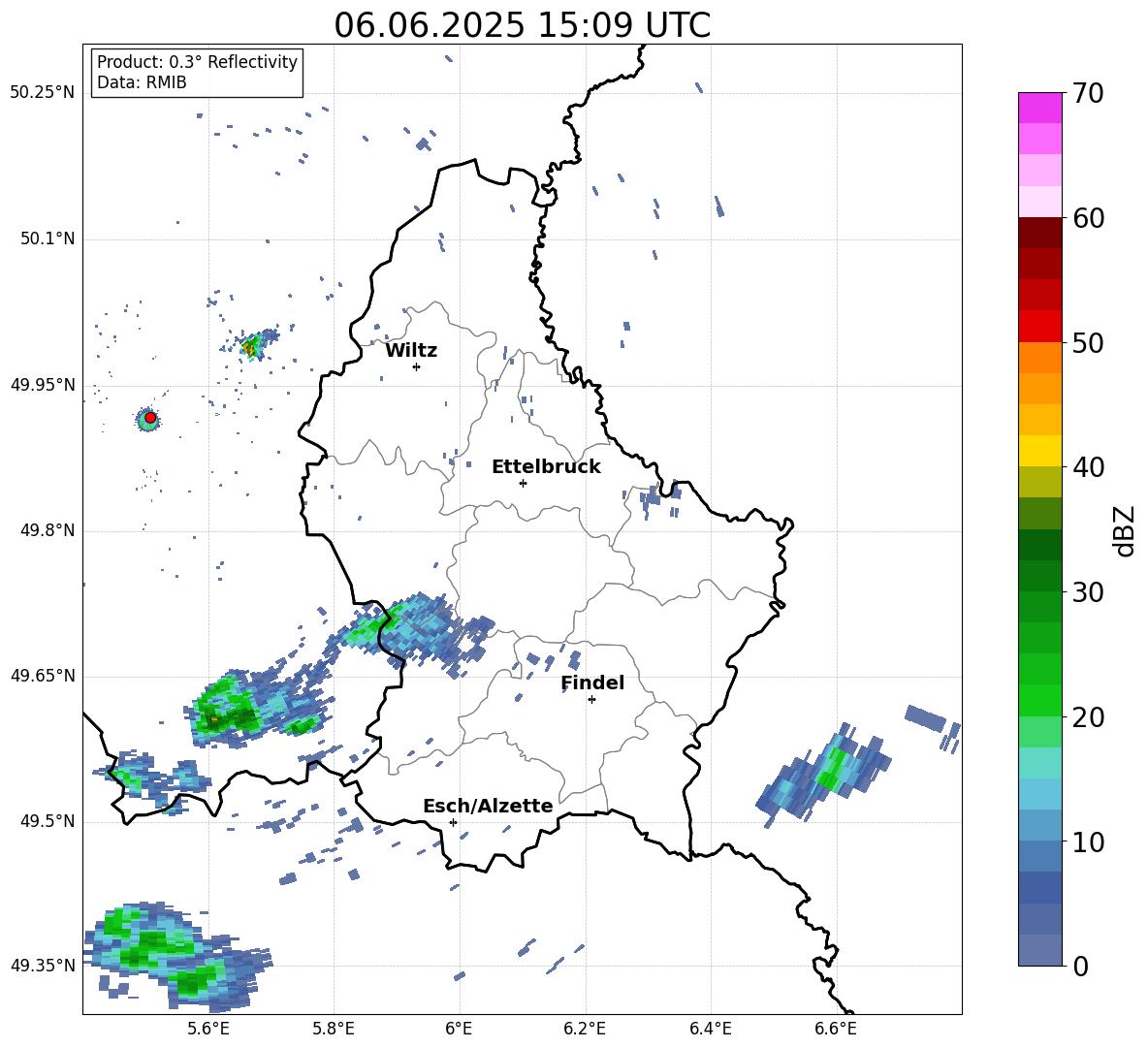
Task: Click the 5.8°E longitude label
Action: pyautogui.click(x=334, y=1029)
